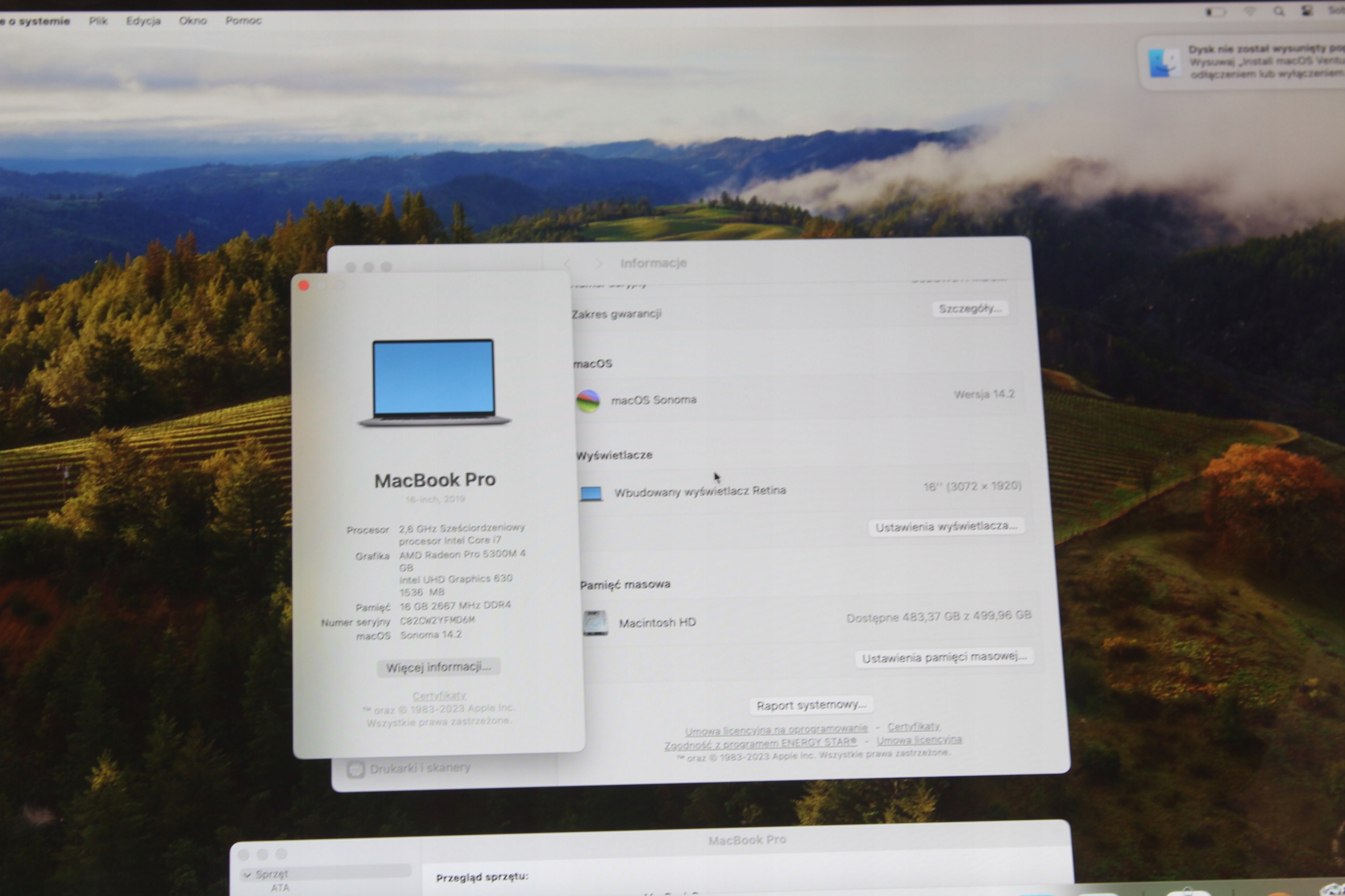The width and height of the screenshot is (1345, 896).
Task: Open the Plik menu
Action: coord(98,20)
